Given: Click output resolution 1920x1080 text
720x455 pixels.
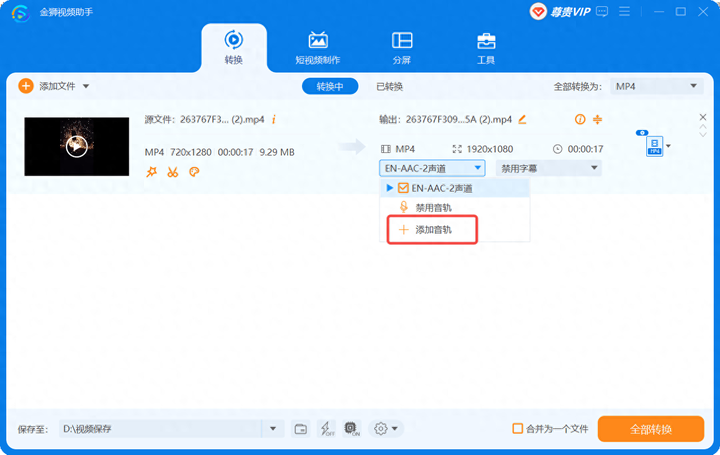Looking at the screenshot, I should tap(489, 149).
